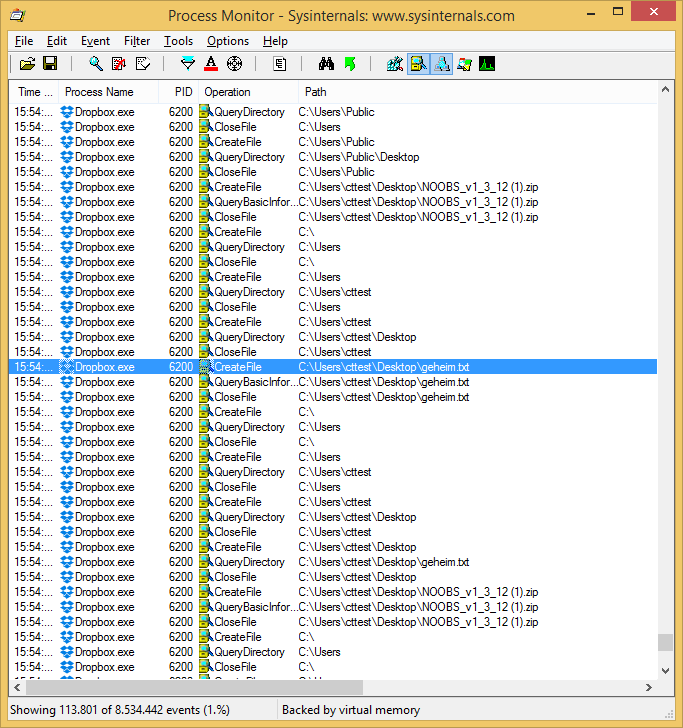Open the Filter menu
683x728 pixels.
point(137,41)
